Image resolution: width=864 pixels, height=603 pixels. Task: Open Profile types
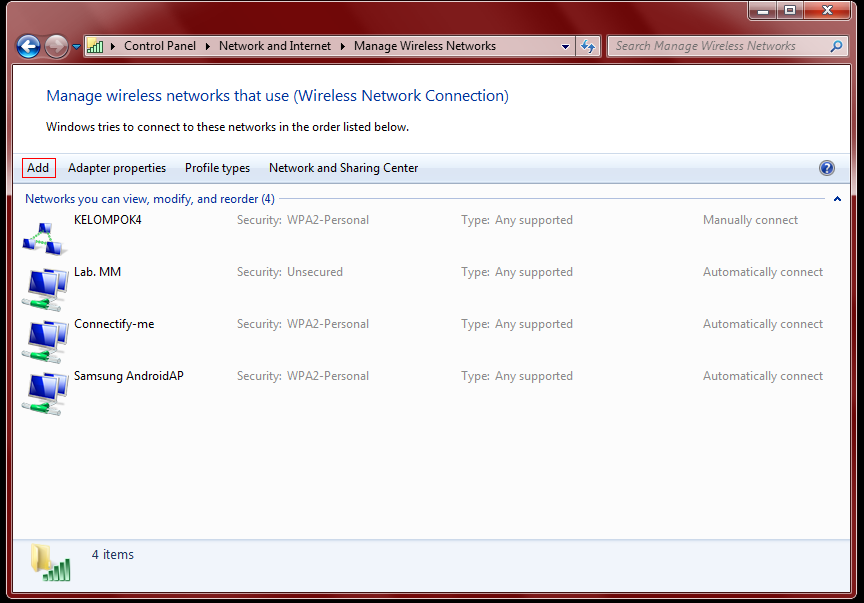point(217,168)
